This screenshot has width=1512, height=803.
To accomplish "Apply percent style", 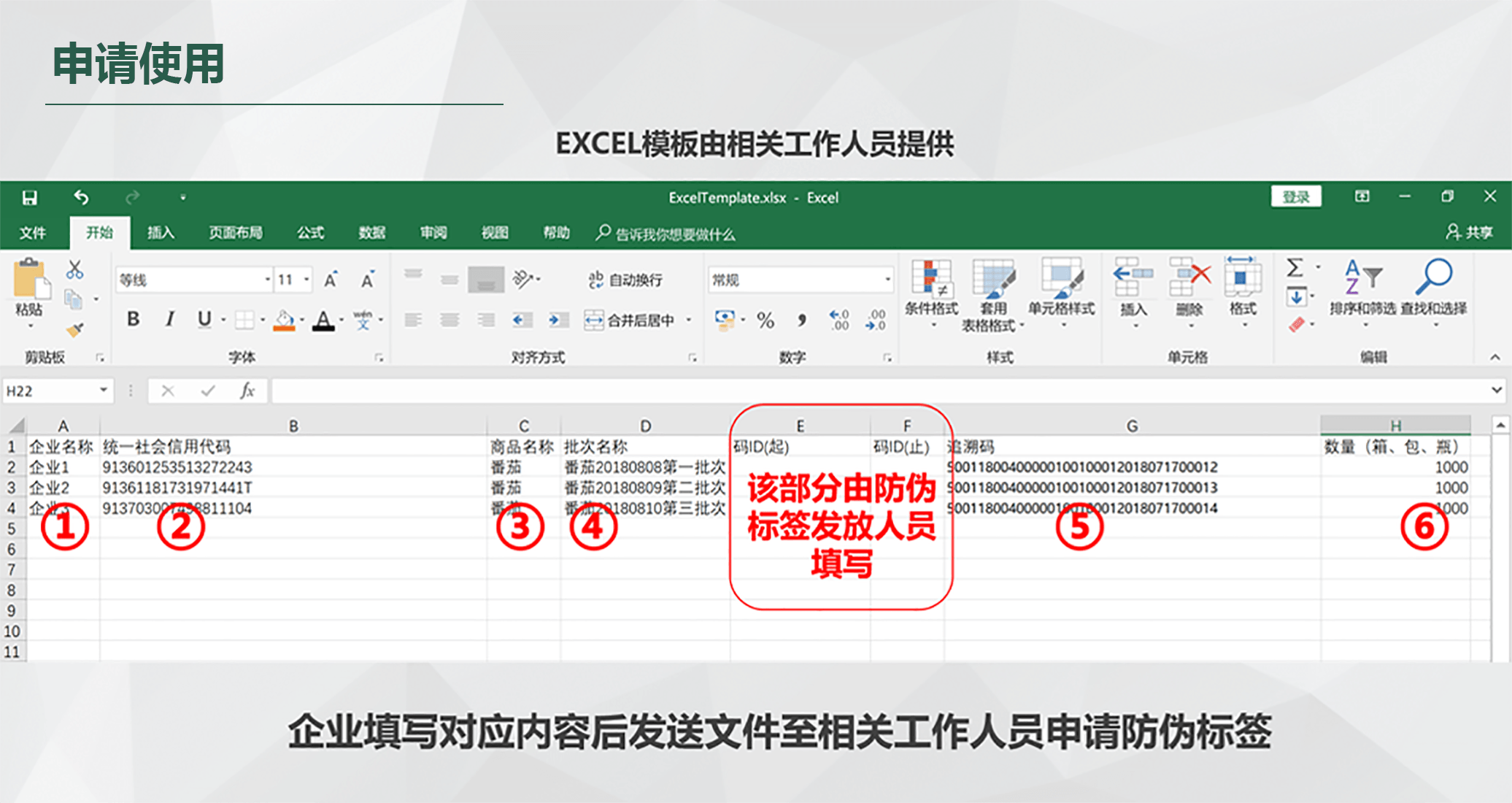I will (765, 320).
